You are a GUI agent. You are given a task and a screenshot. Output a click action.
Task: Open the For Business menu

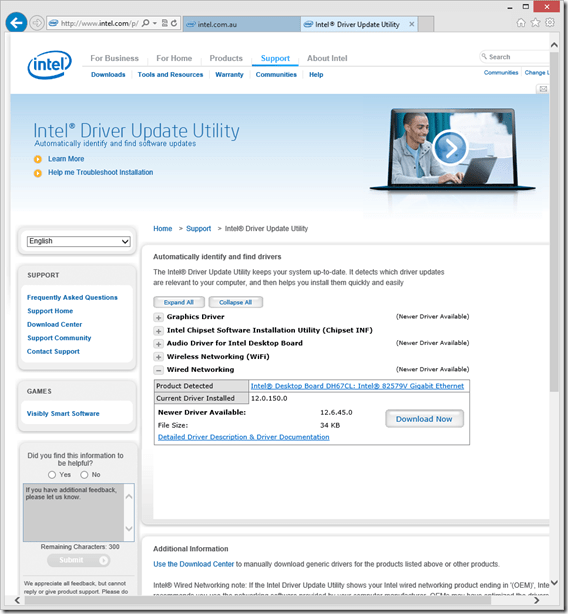pos(114,58)
